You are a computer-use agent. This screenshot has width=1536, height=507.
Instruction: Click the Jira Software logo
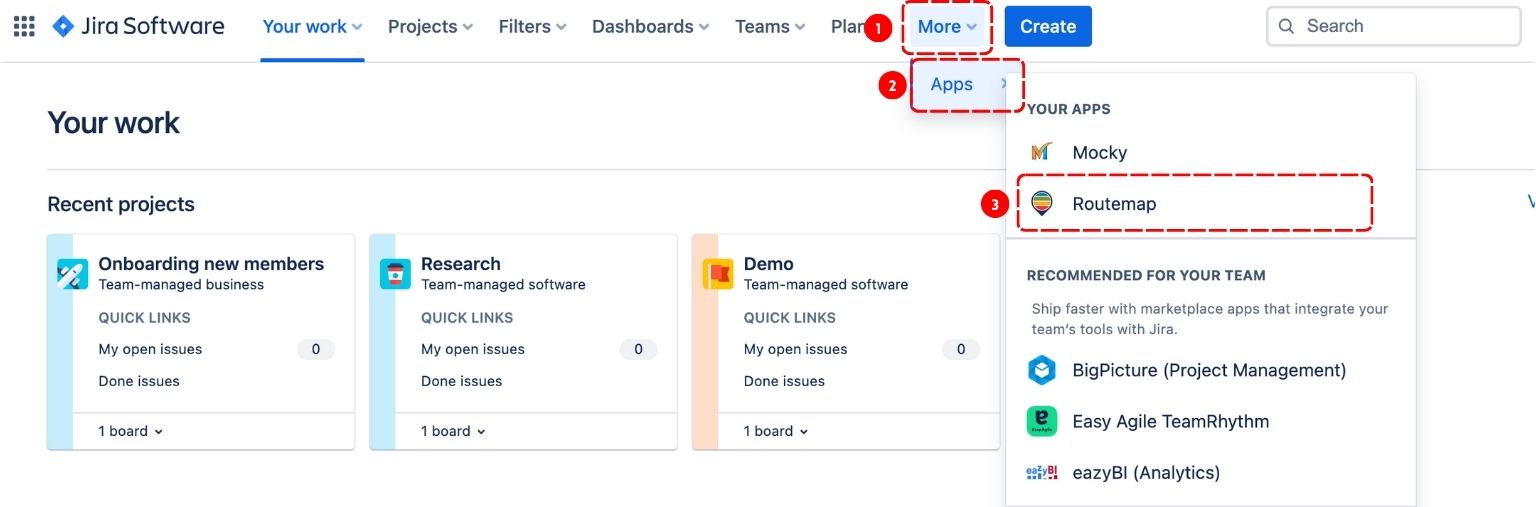coord(138,27)
